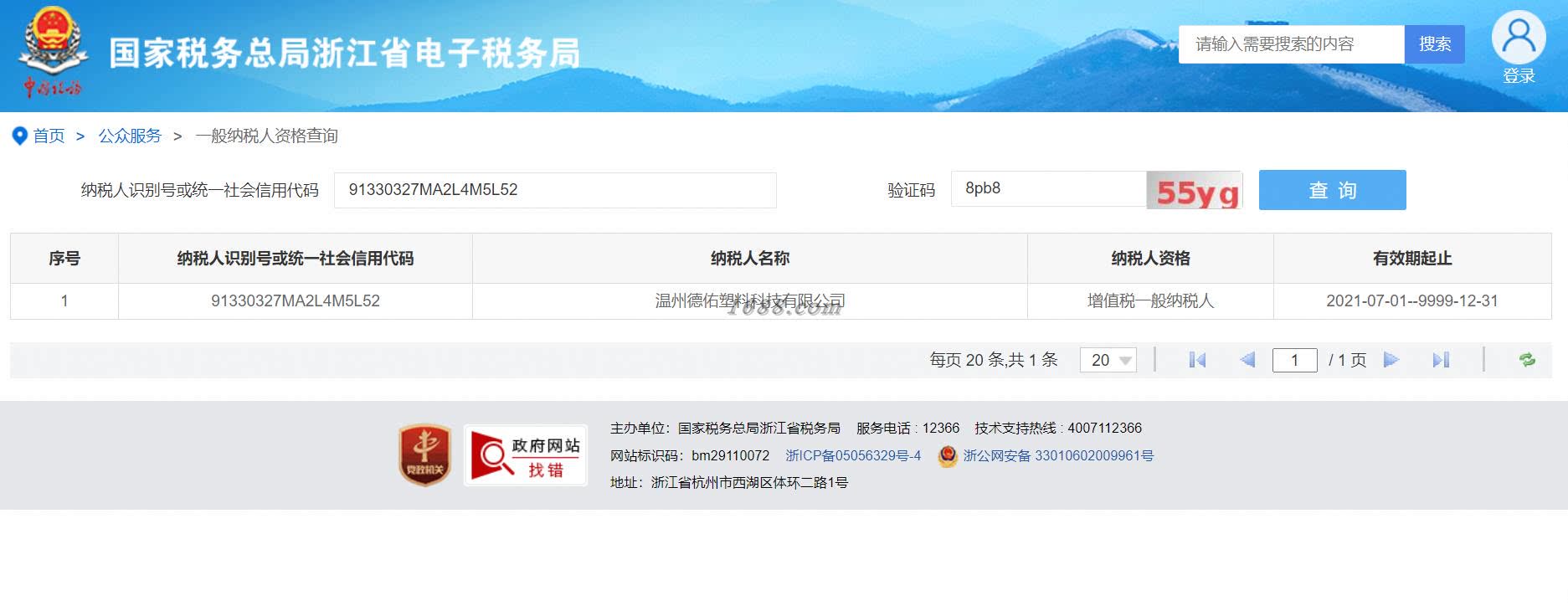Click the page number input box
Image resolution: width=1568 pixels, height=611 pixels.
tap(1295, 360)
